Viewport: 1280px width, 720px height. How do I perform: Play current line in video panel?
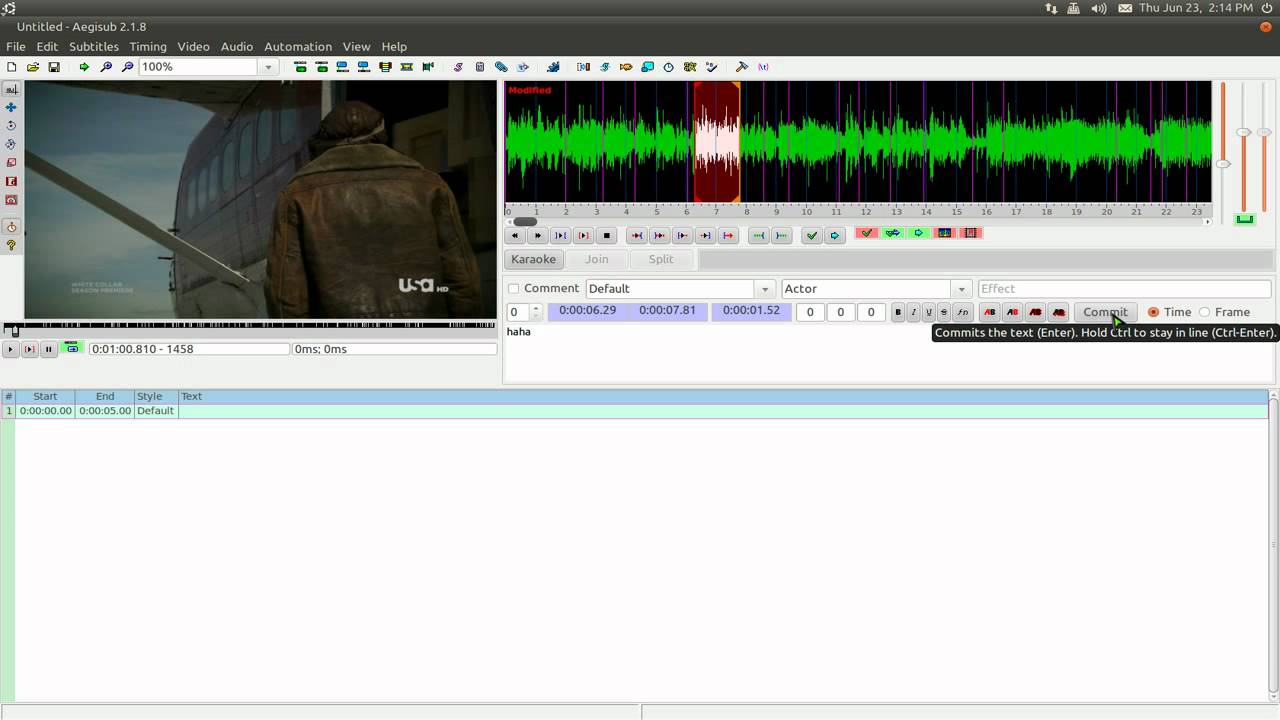pyautogui.click(x=29, y=349)
